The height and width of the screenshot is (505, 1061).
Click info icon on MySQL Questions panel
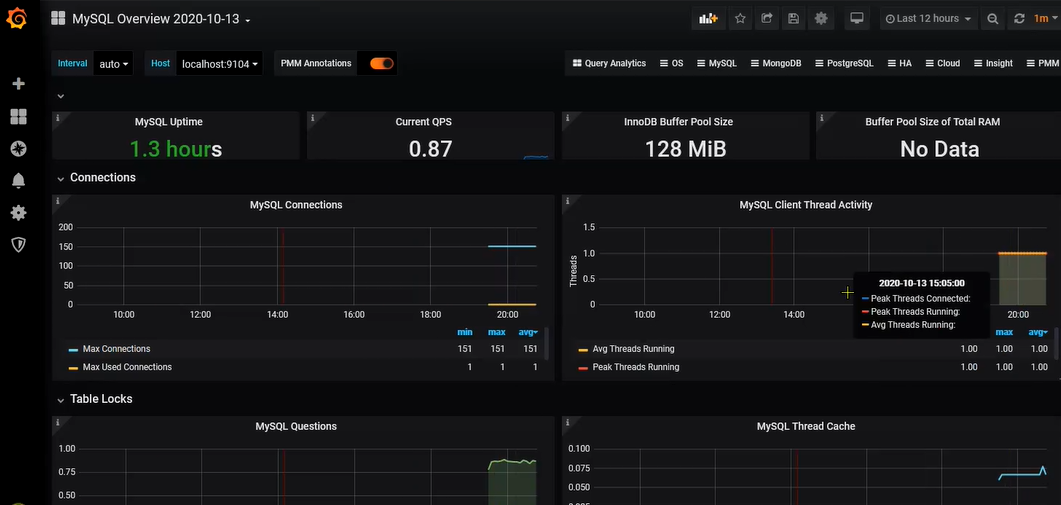pos(58,422)
